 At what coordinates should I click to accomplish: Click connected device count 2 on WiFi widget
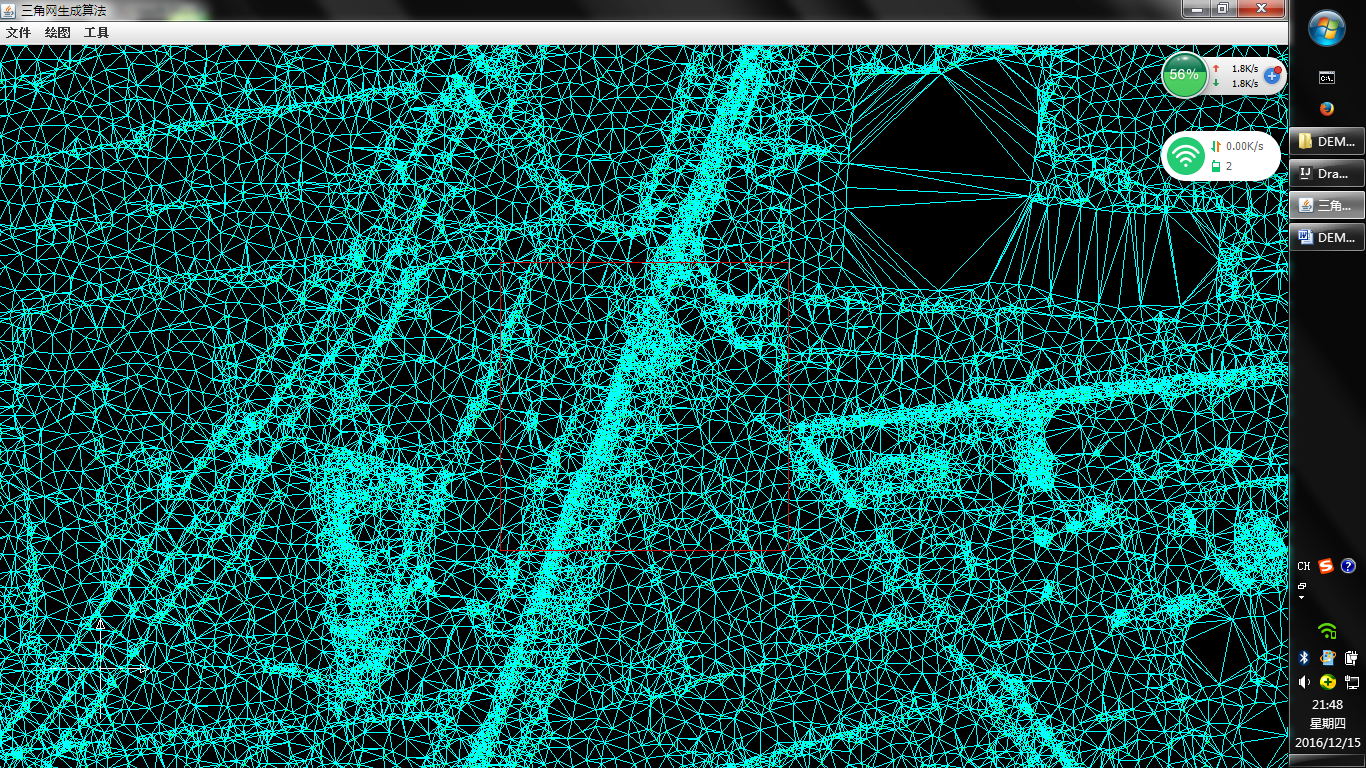pos(1229,166)
